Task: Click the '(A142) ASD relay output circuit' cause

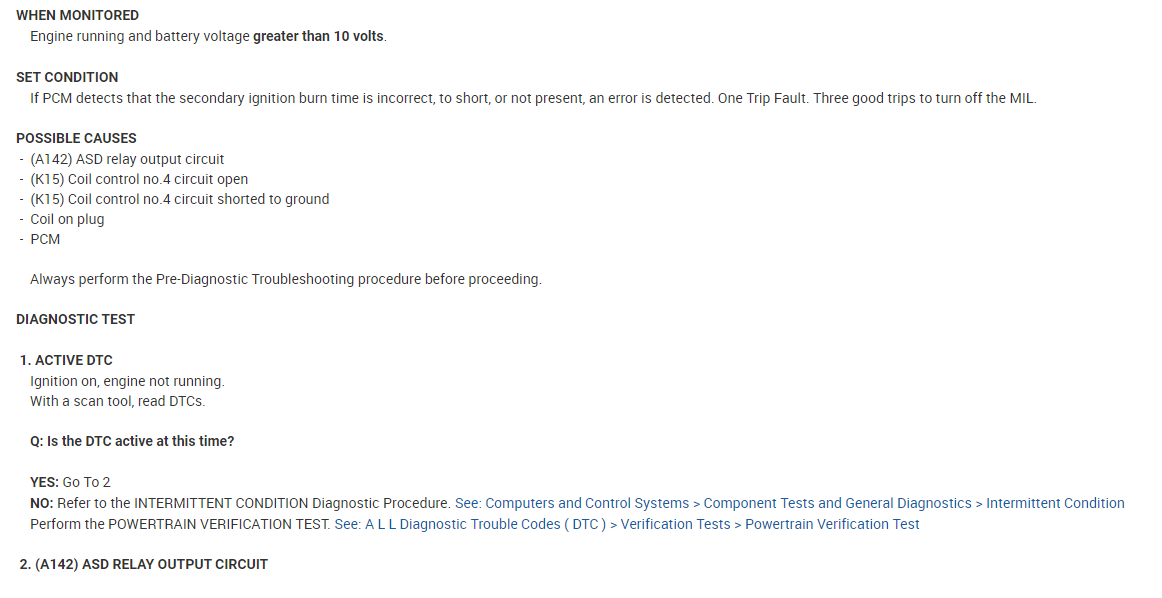Action: pyautogui.click(x=127, y=159)
